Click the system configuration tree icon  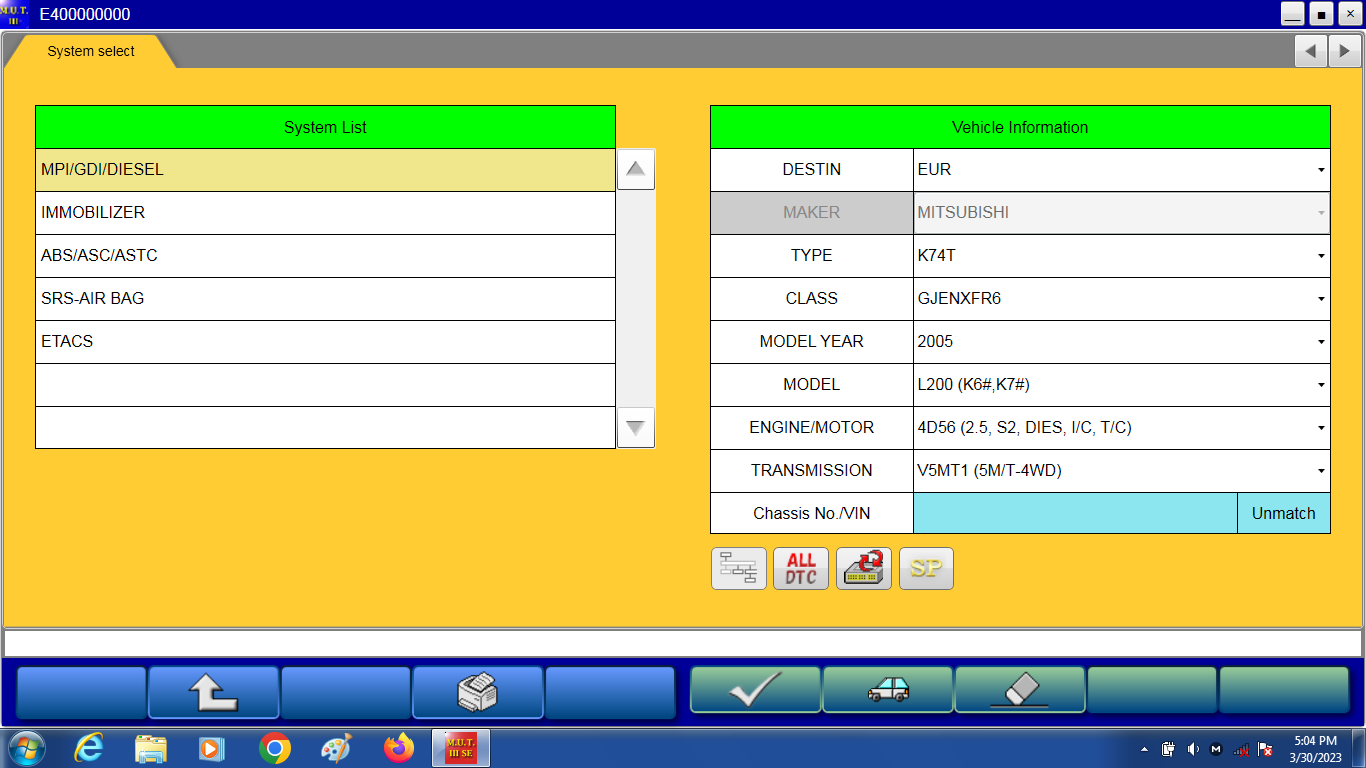(739, 568)
